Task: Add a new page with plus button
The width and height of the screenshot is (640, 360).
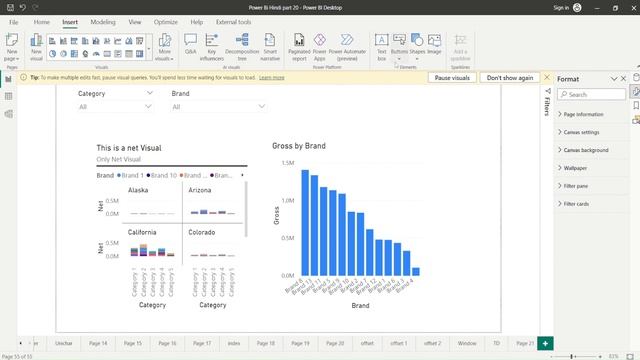Action: point(545,343)
